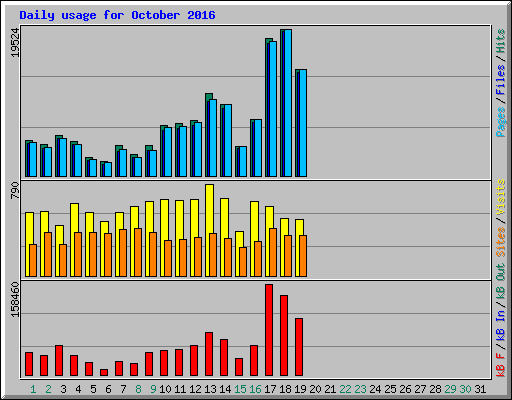Image resolution: width=512 pixels, height=400 pixels.
Task: Select day 27 on the date axis
Action: click(420, 389)
